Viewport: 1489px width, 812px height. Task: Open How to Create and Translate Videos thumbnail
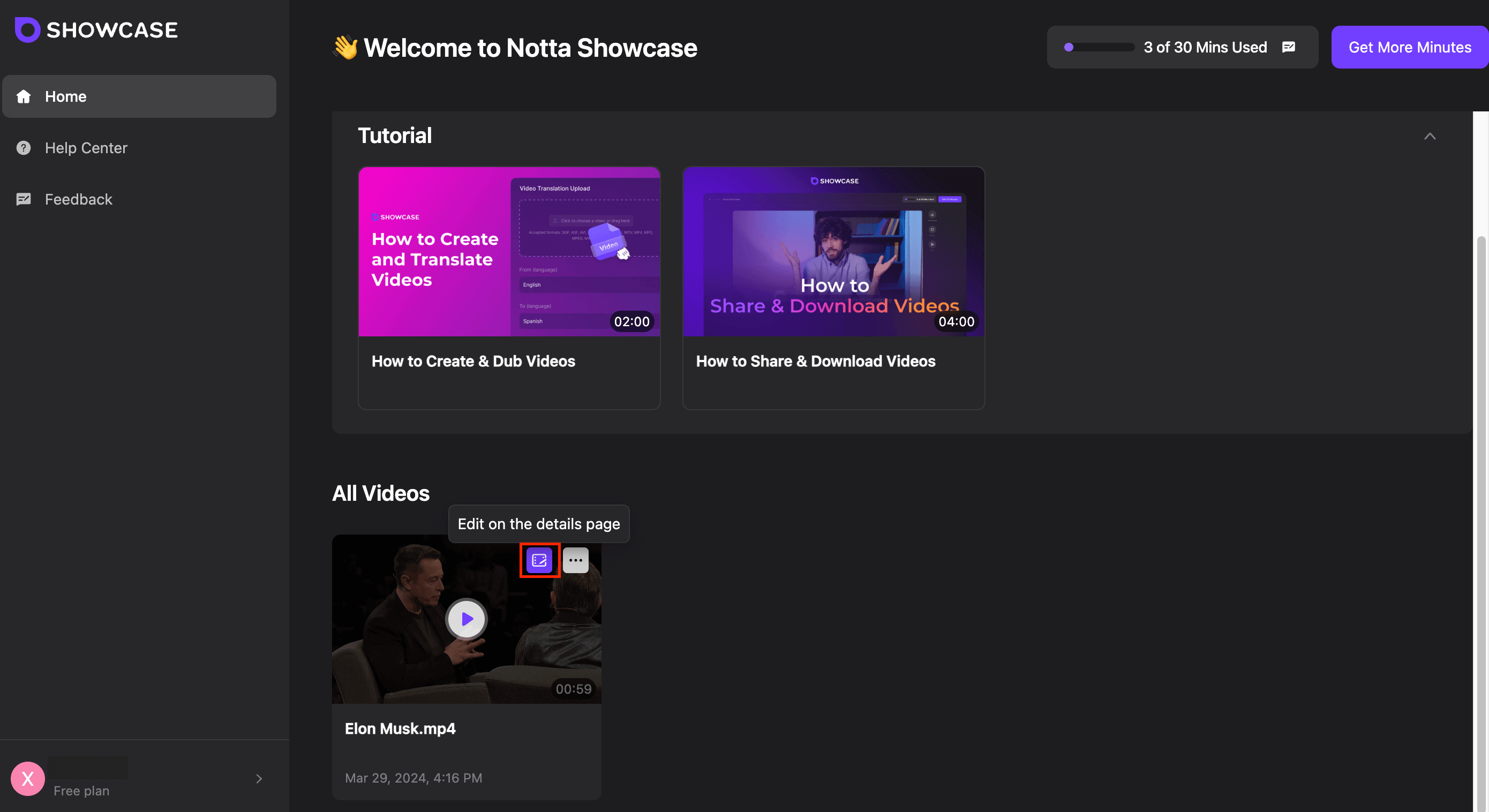click(x=509, y=252)
